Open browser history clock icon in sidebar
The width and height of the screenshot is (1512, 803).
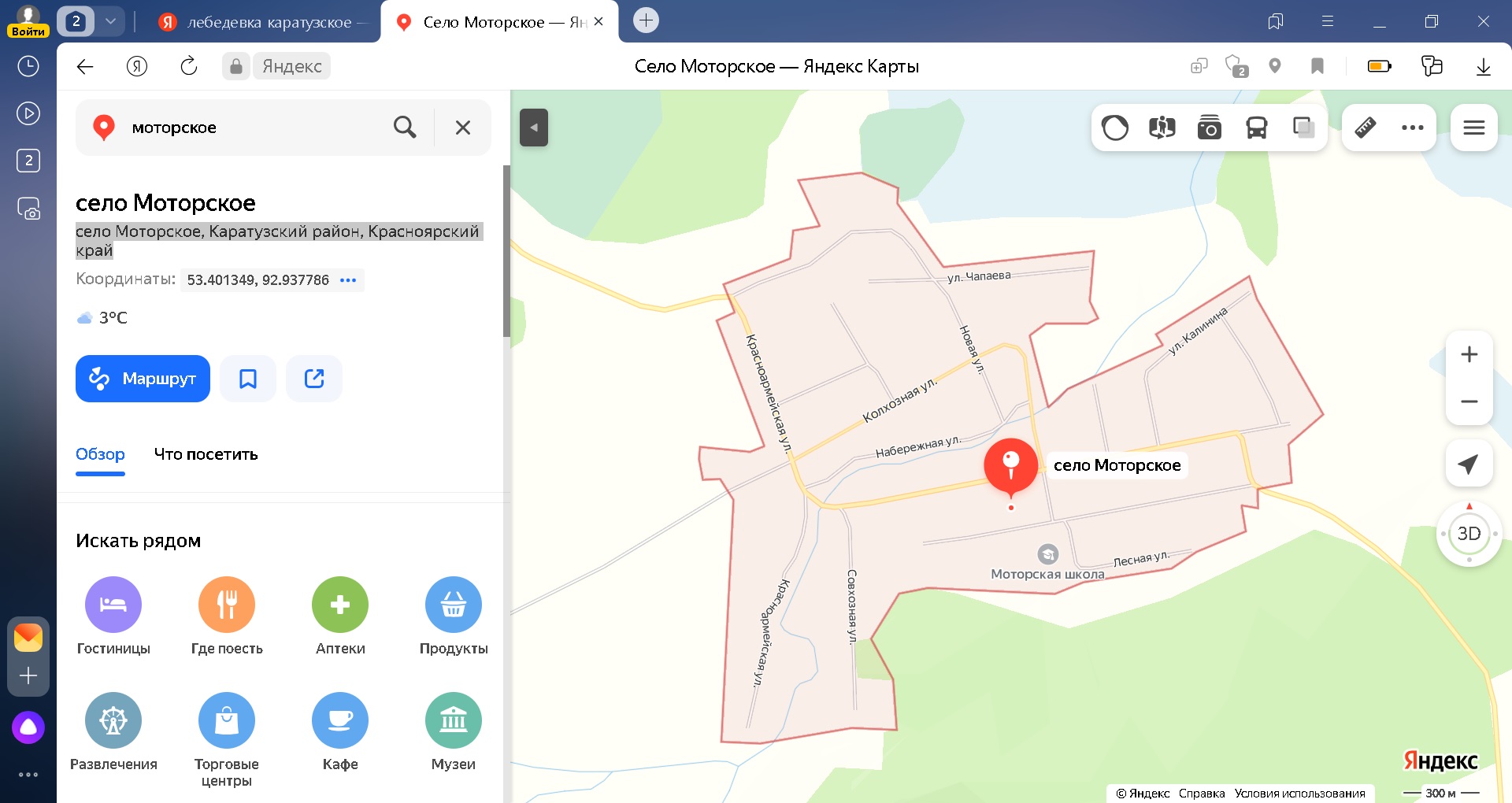pyautogui.click(x=28, y=66)
